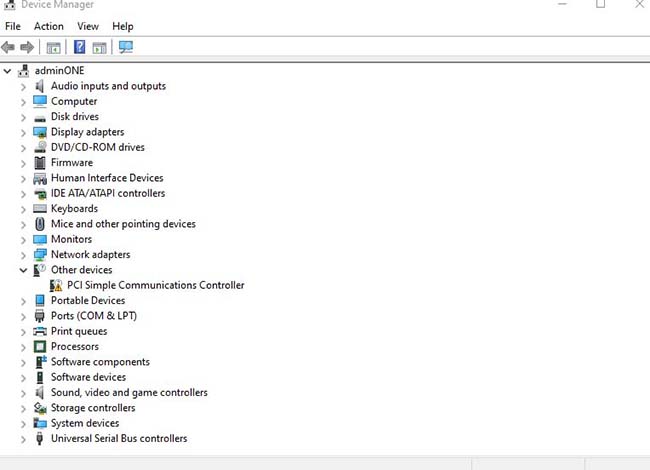
Task: Collapse the adminONE root node
Action: pos(7,71)
